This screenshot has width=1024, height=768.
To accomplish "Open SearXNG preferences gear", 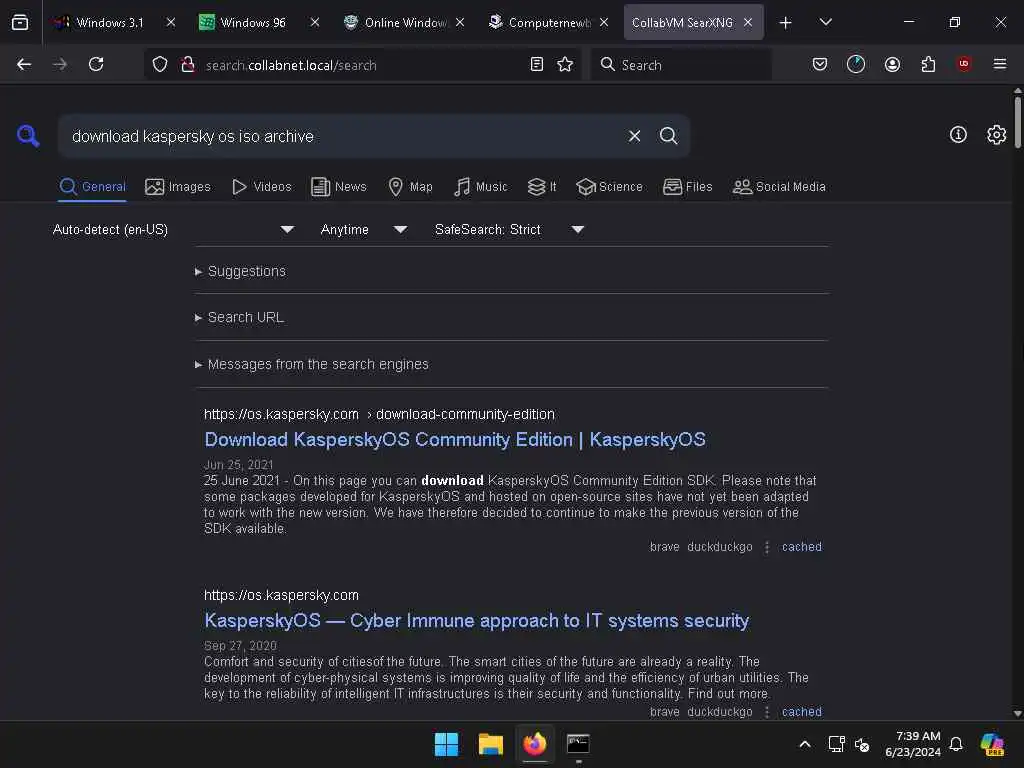I will tap(996, 135).
